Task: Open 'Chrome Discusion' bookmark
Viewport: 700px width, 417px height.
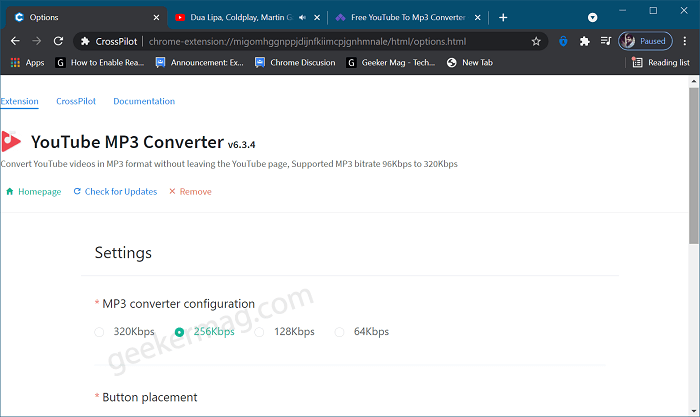Action: point(295,63)
